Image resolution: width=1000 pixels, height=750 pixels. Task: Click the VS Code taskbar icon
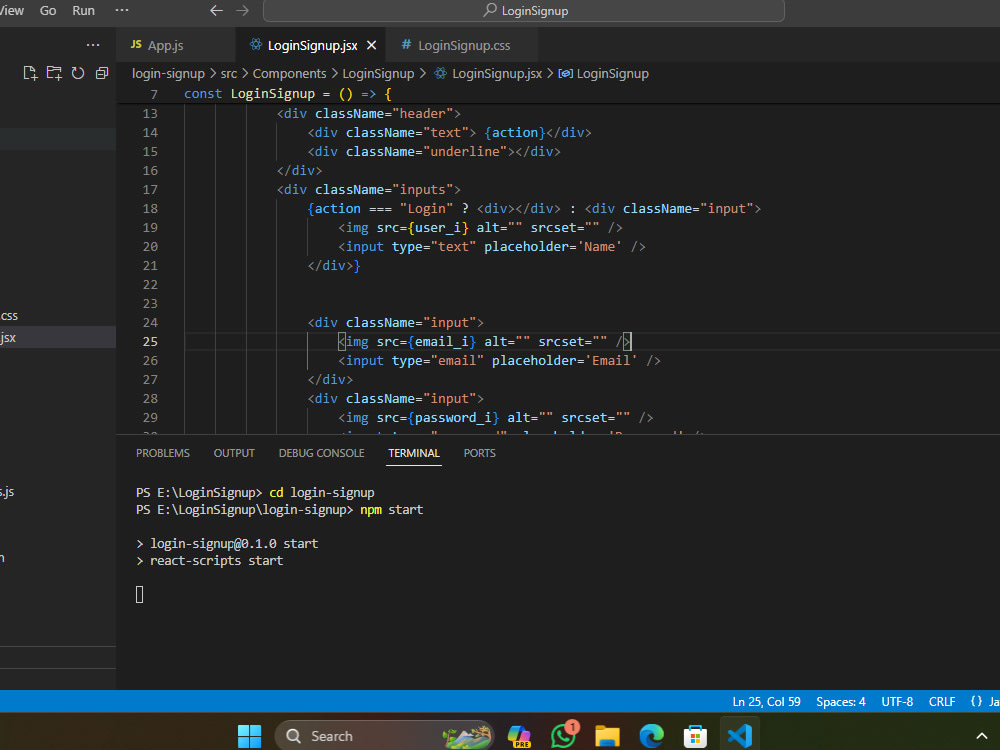coord(740,736)
